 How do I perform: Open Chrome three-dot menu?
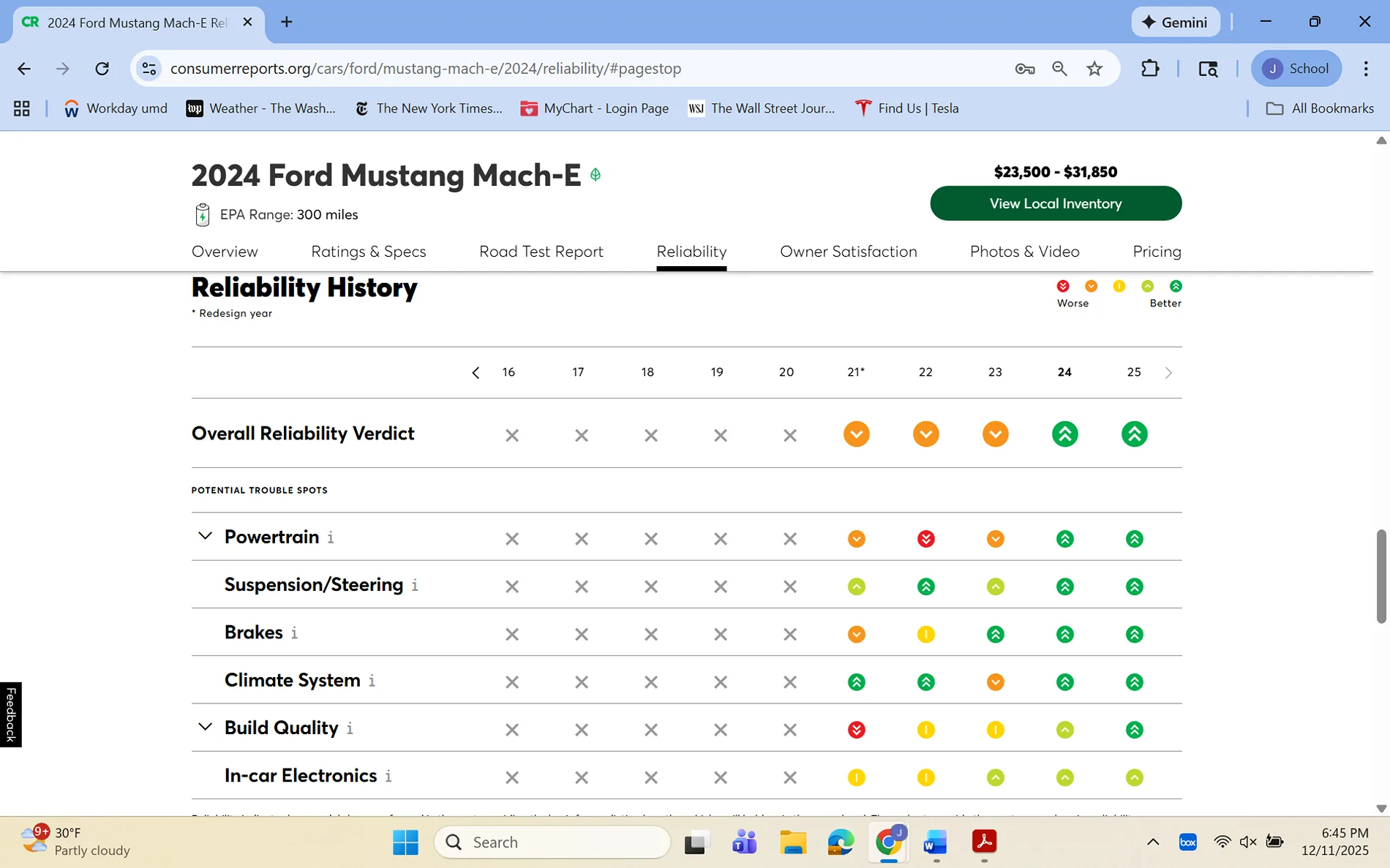tap(1366, 69)
